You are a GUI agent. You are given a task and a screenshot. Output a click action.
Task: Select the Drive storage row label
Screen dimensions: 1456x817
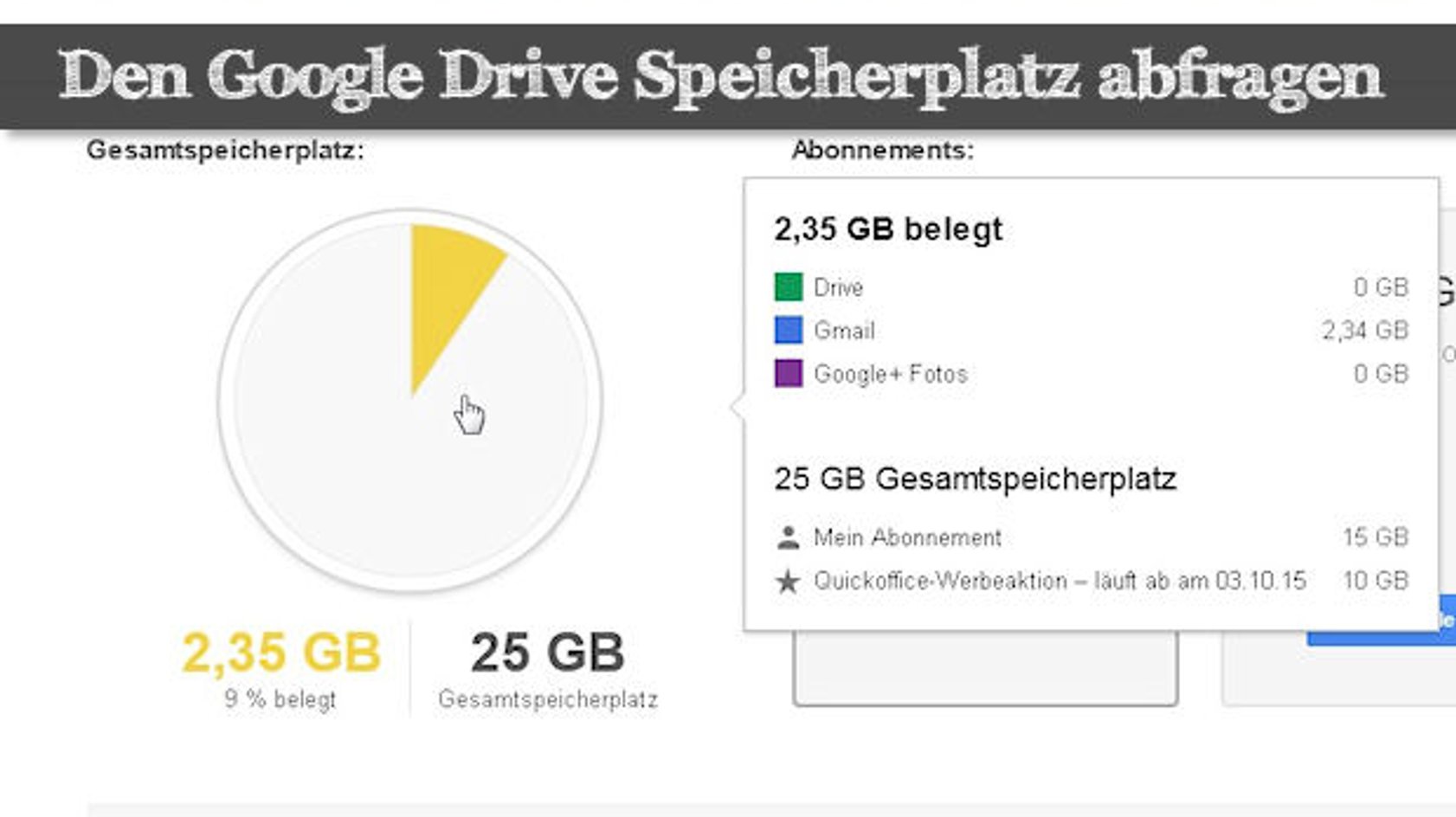tap(838, 287)
